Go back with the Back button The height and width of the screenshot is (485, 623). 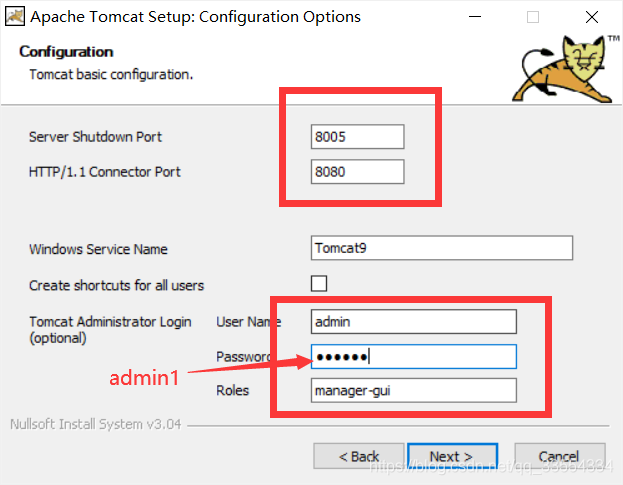click(359, 456)
